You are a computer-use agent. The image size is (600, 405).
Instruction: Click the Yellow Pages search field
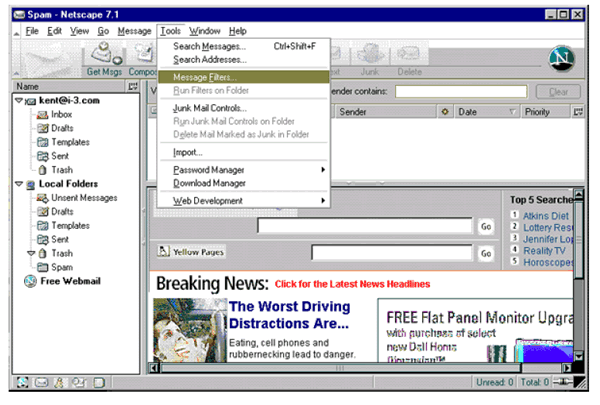392,253
